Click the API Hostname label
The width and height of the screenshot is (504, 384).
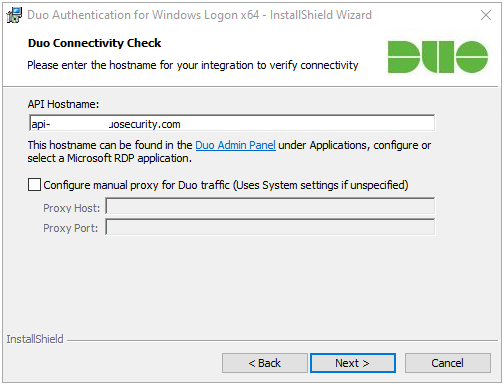coord(63,104)
